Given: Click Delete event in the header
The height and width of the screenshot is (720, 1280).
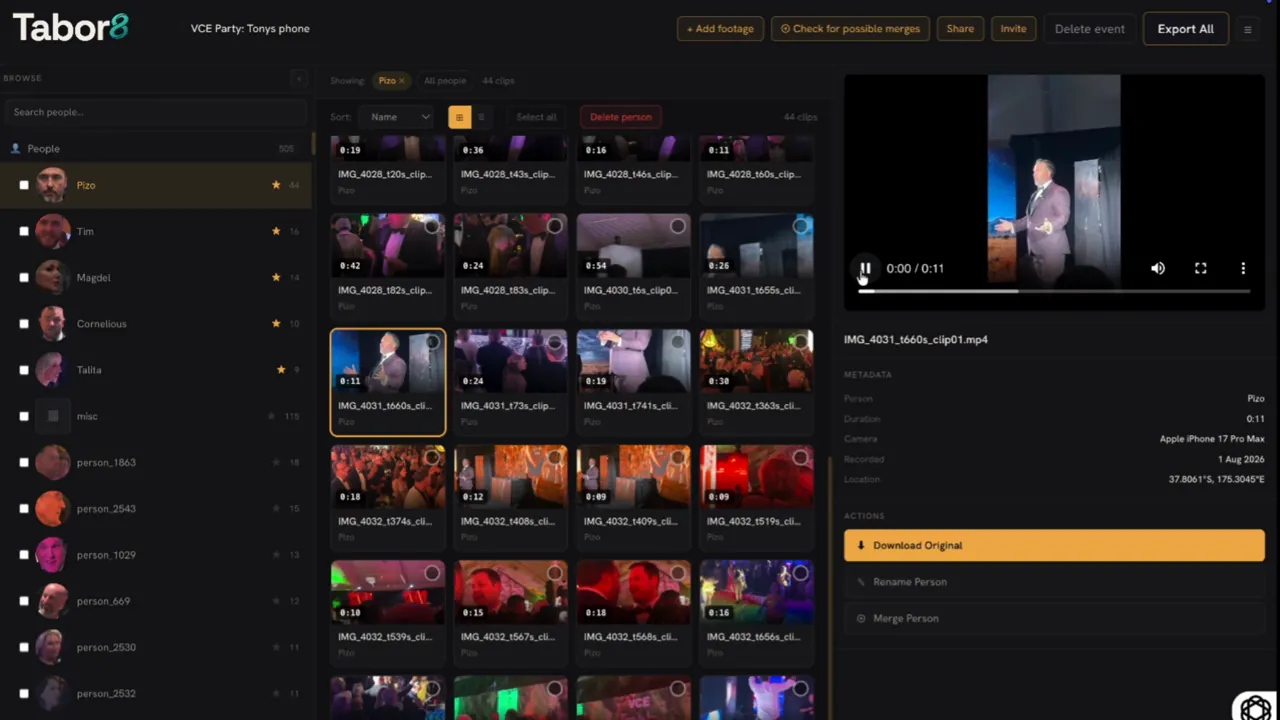Looking at the screenshot, I should (x=1089, y=29).
